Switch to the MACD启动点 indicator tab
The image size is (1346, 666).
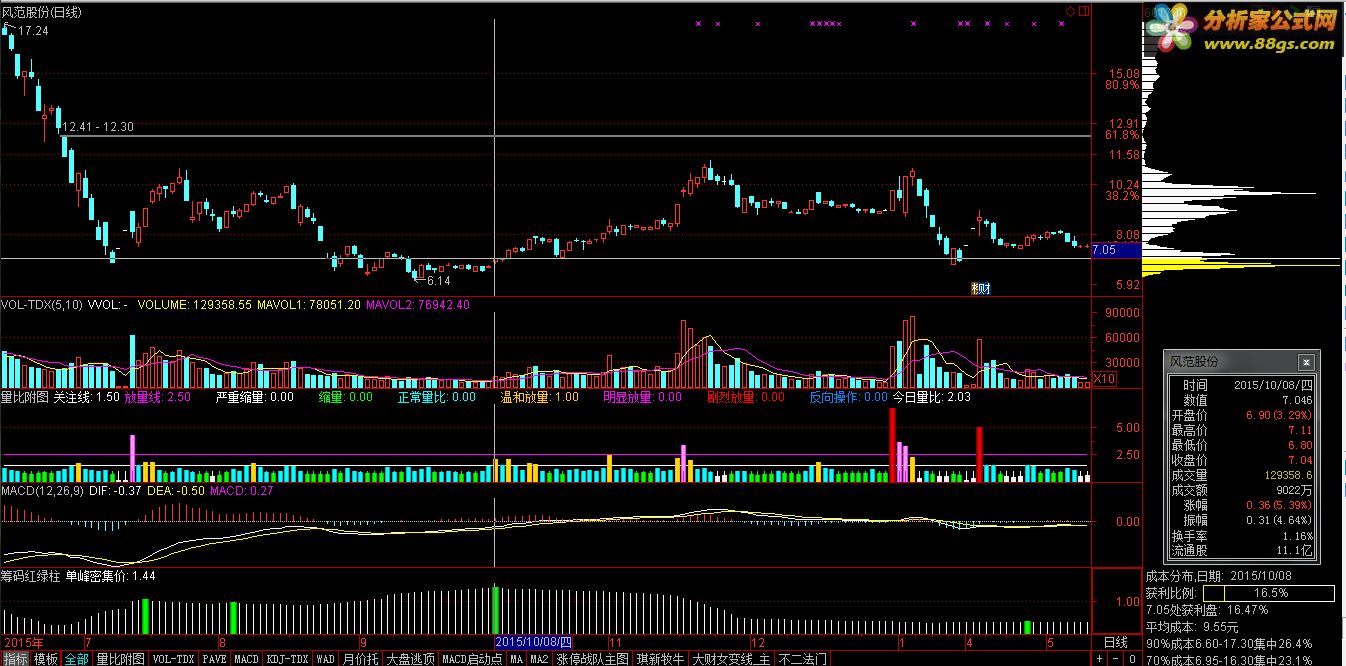pyautogui.click(x=472, y=659)
